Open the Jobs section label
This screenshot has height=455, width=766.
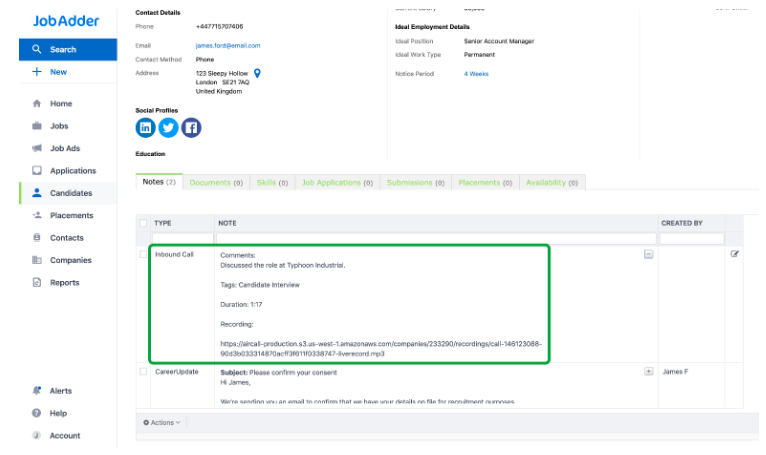(x=59, y=126)
